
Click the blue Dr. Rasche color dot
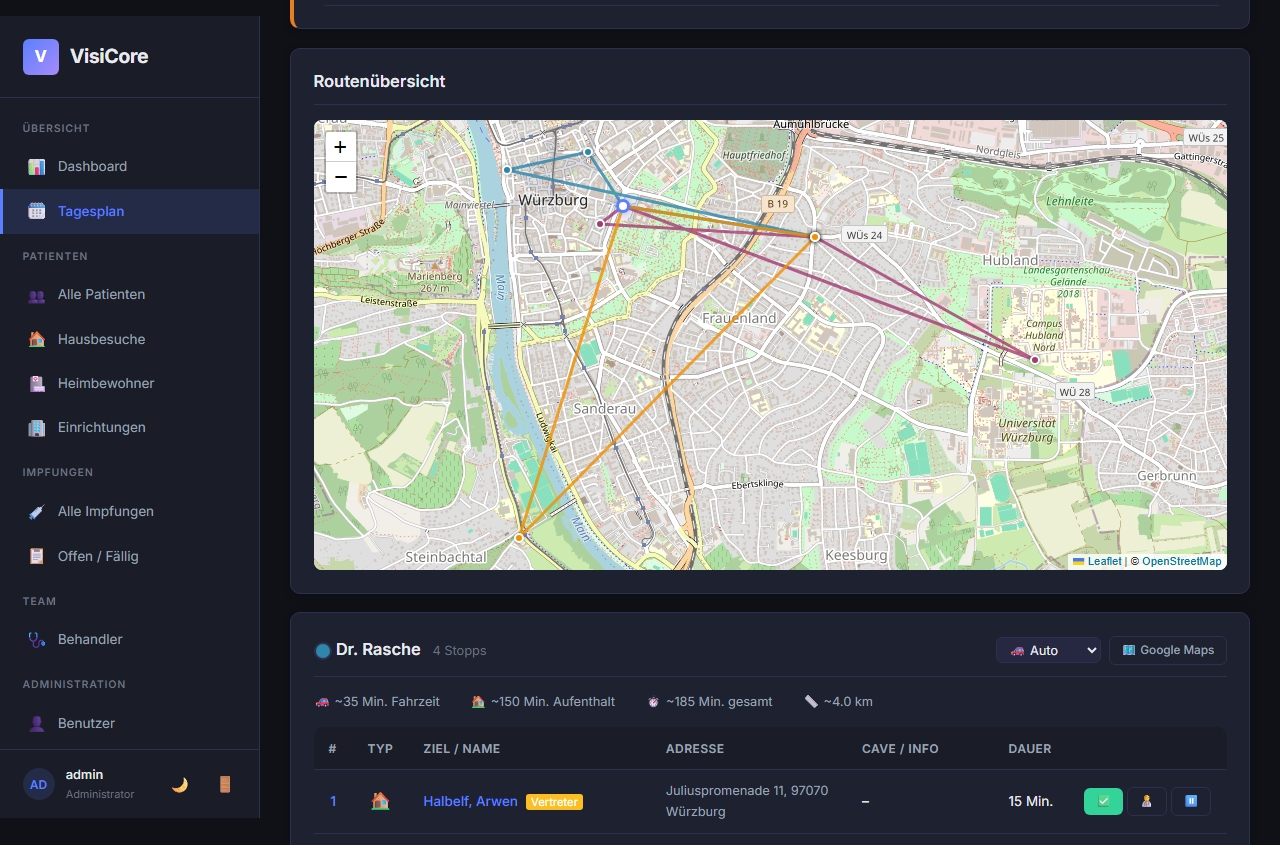click(323, 651)
